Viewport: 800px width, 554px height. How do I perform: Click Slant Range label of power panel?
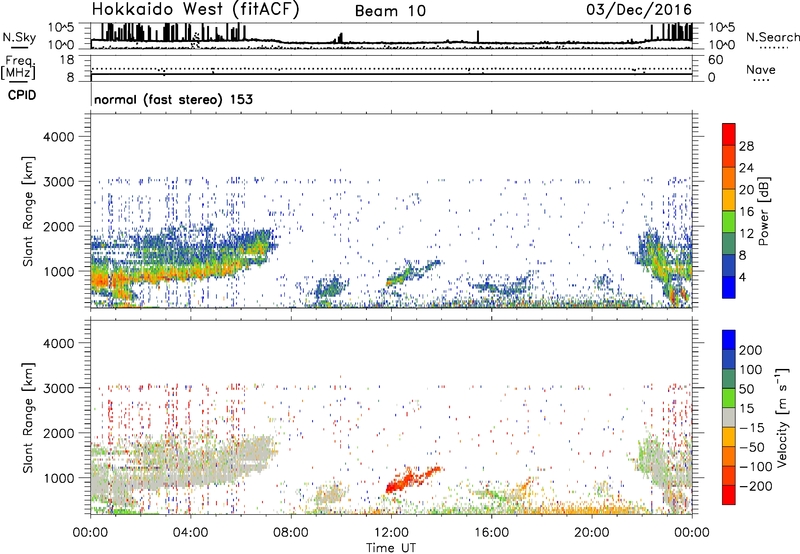tap(28, 211)
